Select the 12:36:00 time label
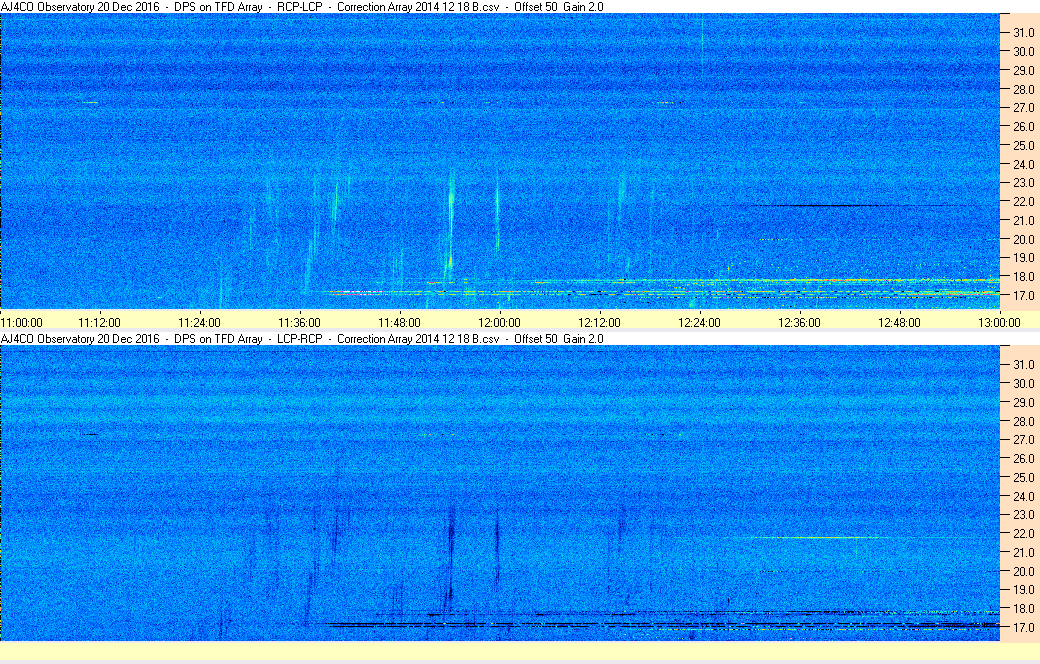 [x=799, y=323]
